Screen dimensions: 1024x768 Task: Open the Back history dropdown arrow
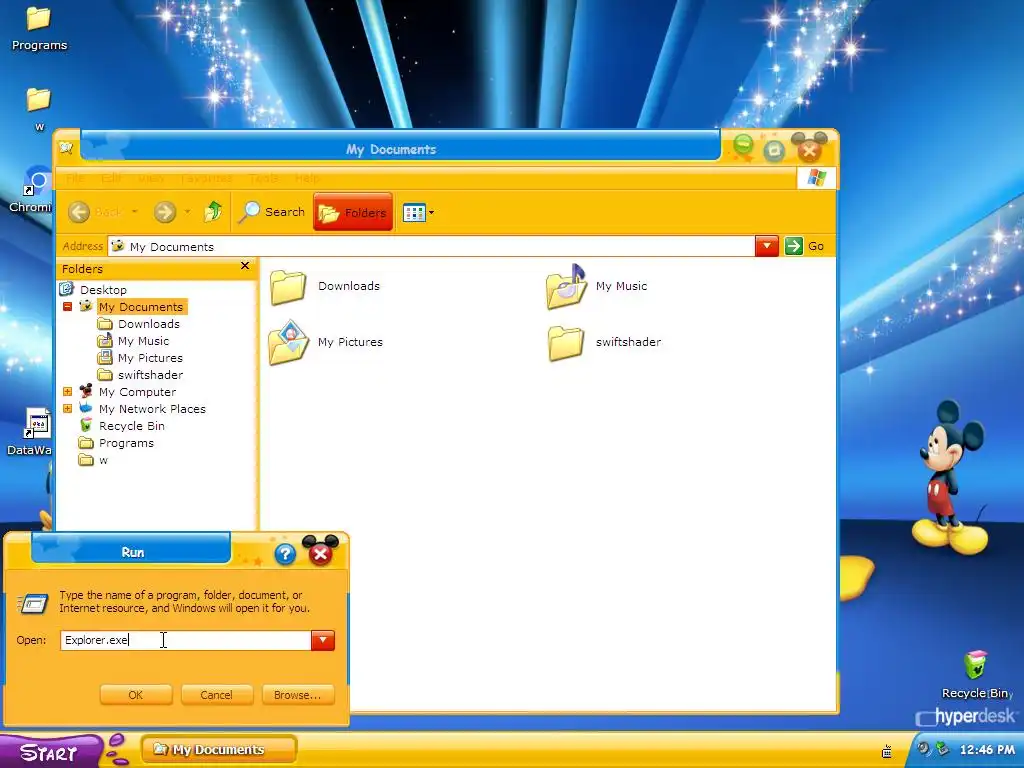click(135, 212)
